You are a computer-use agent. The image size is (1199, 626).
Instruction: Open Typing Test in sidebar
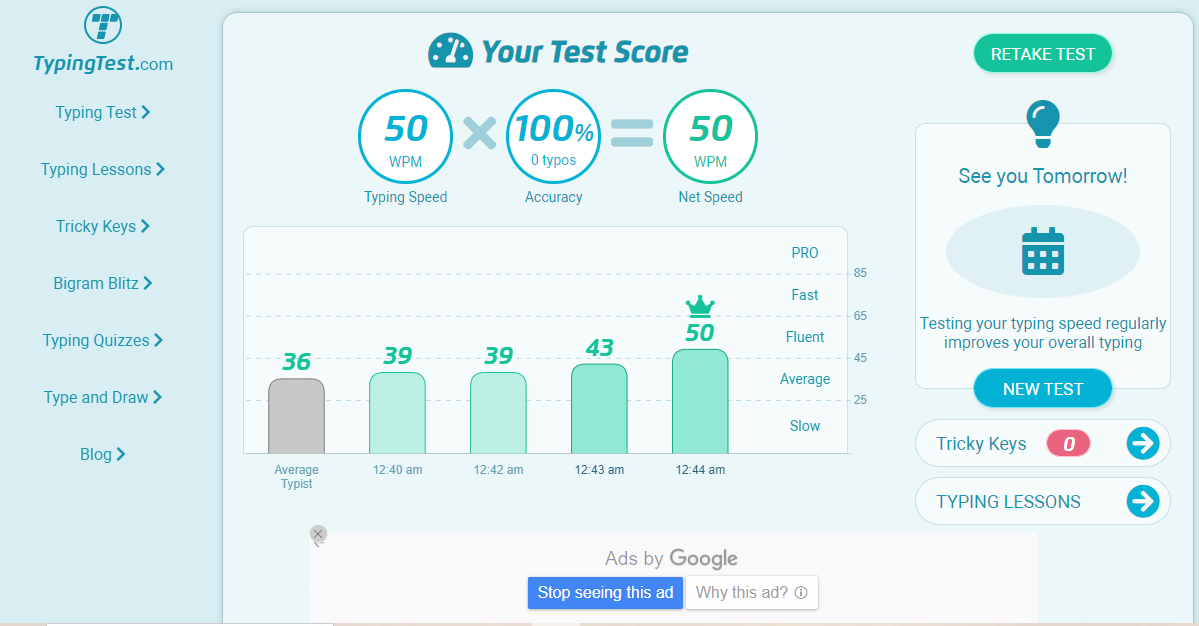coord(102,112)
